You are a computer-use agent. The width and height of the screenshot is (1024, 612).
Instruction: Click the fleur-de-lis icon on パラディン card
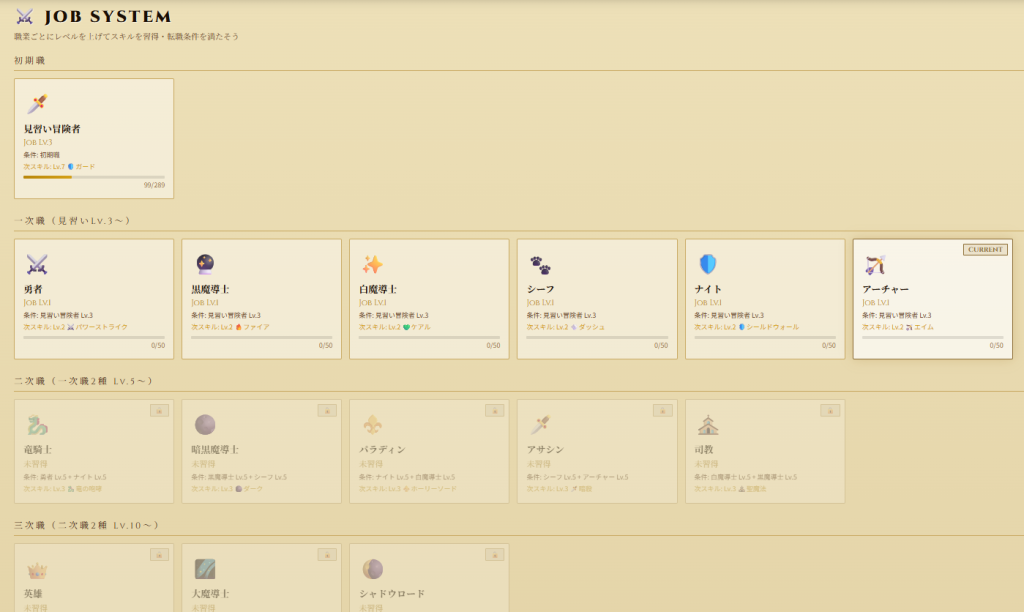point(372,424)
